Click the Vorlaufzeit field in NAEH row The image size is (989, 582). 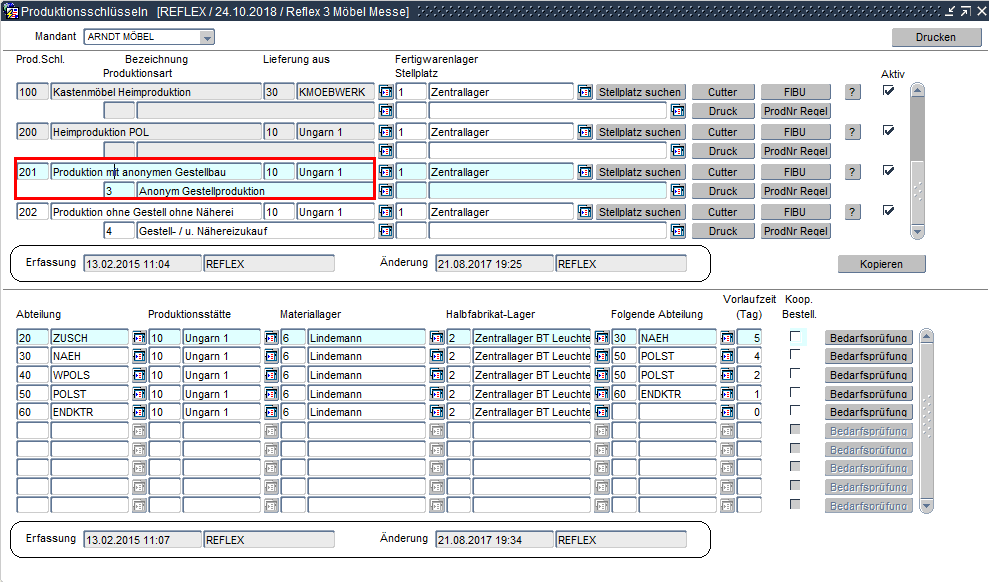coord(750,356)
